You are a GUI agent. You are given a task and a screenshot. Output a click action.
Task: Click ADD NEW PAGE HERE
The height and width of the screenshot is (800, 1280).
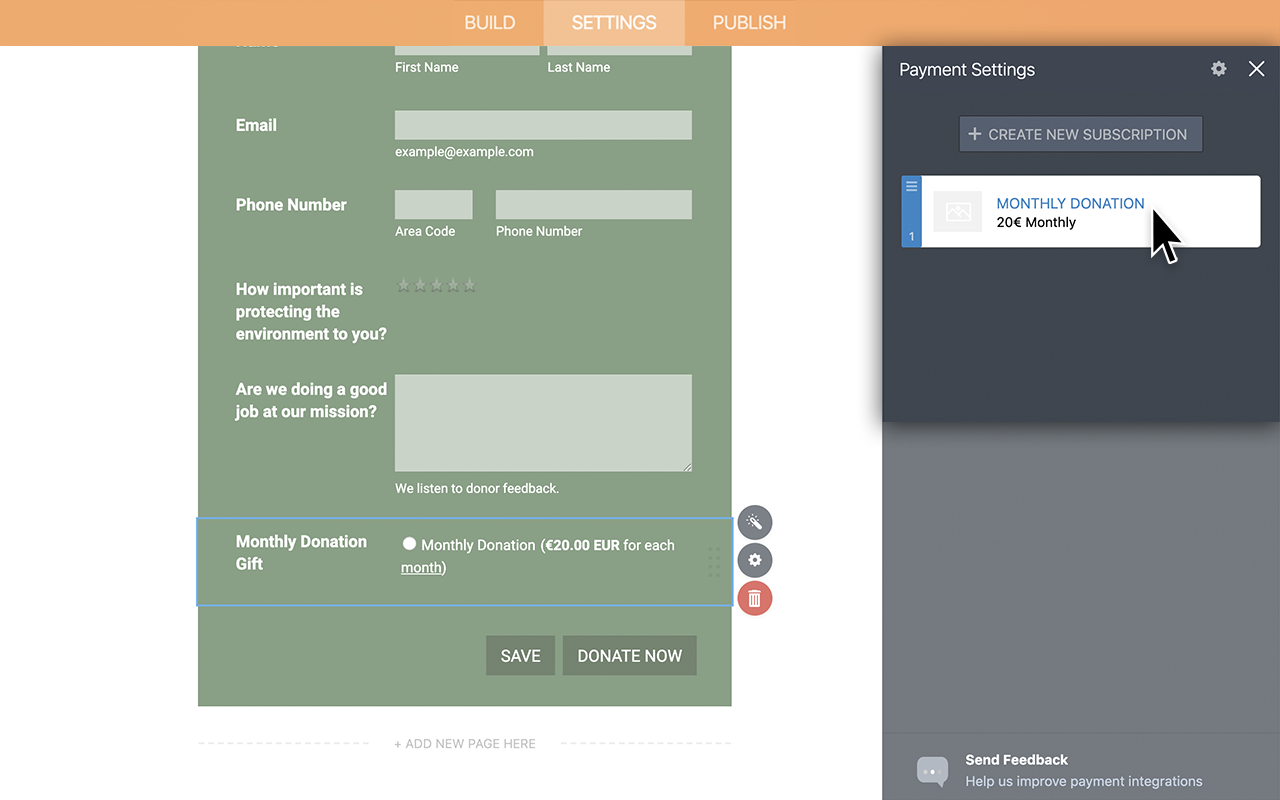[x=465, y=743]
